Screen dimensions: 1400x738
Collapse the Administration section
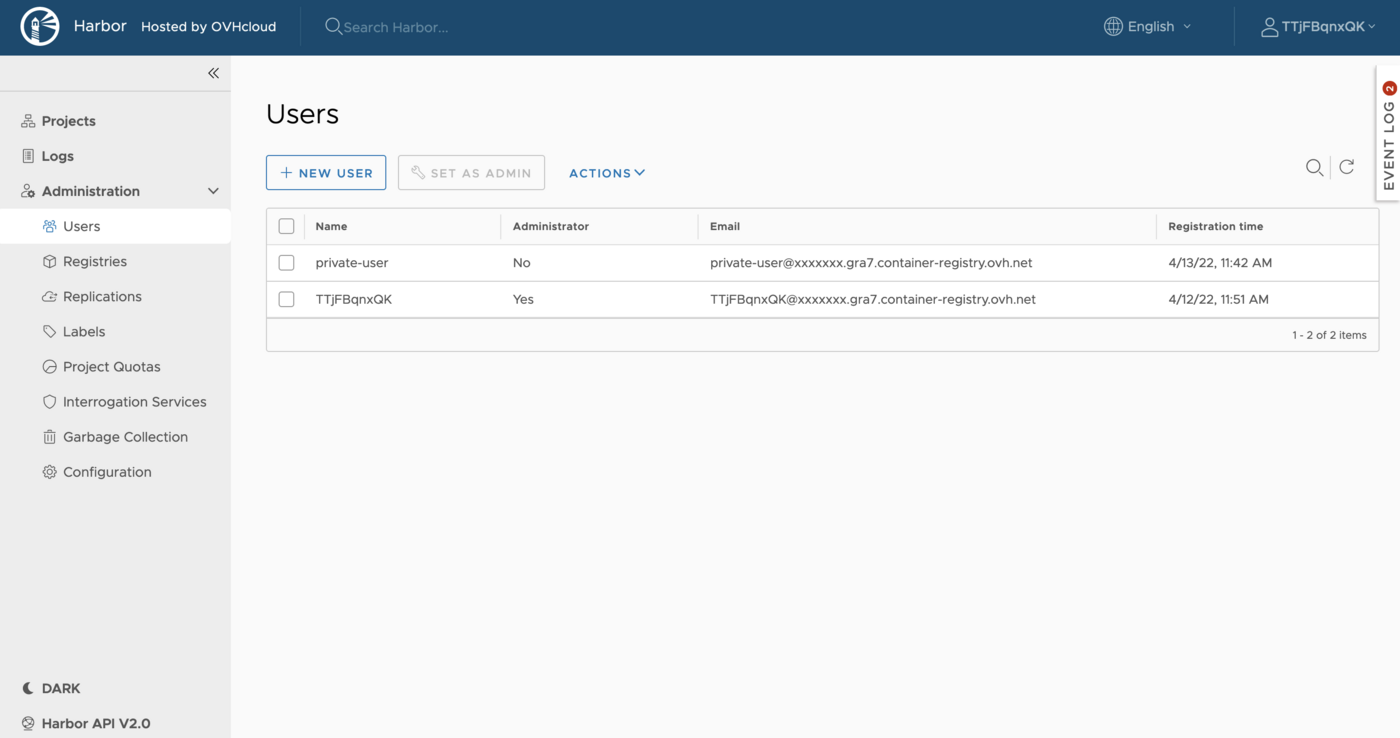(213, 190)
